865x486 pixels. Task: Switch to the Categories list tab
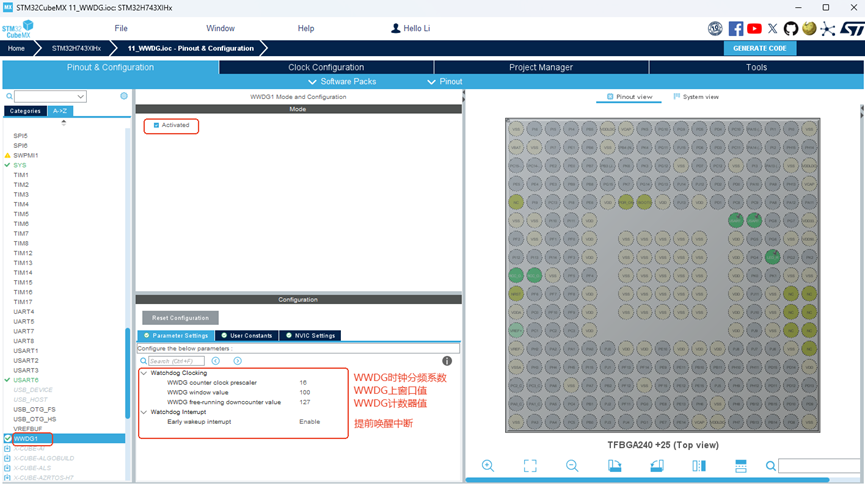click(x=25, y=111)
